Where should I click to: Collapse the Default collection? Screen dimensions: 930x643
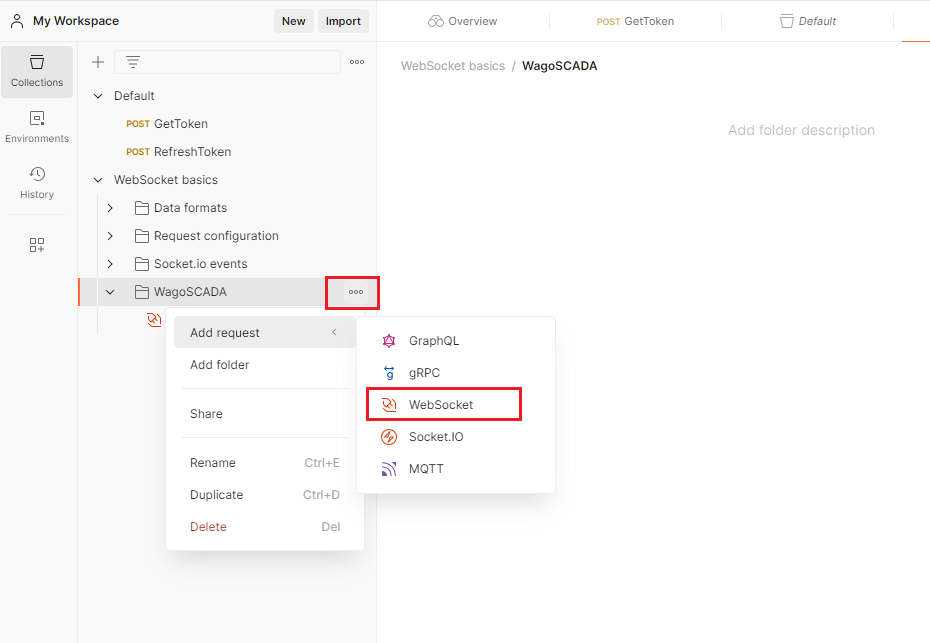[98, 96]
